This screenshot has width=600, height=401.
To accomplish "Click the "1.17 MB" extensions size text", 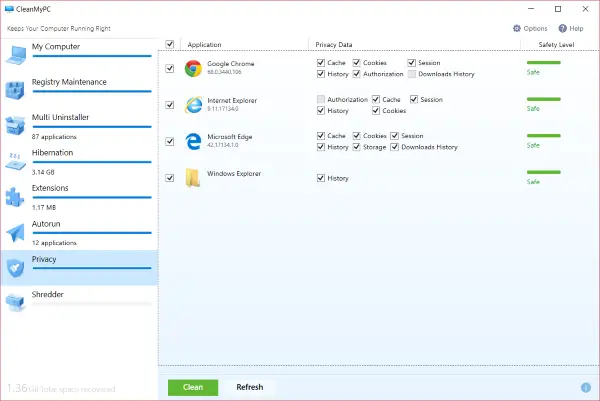I will point(44,207).
